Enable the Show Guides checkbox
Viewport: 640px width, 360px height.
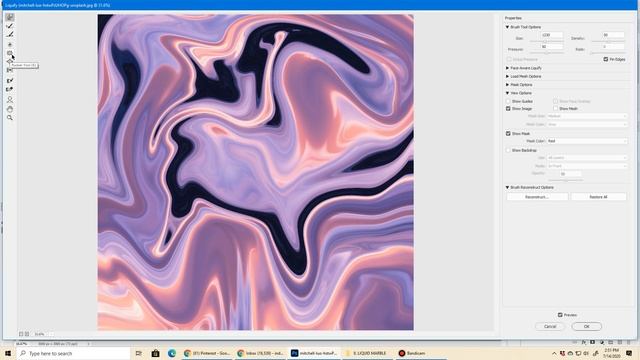508,101
